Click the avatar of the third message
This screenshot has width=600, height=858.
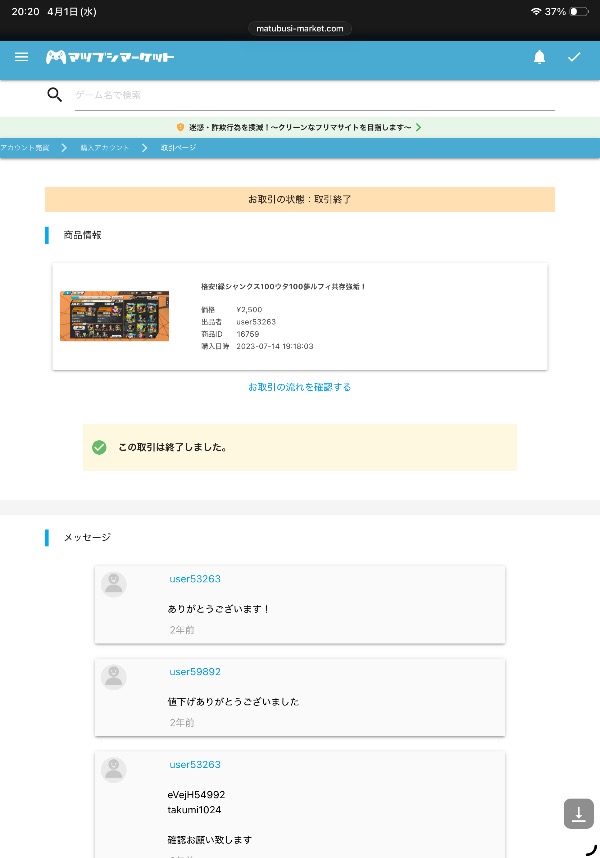pyautogui.click(x=114, y=769)
